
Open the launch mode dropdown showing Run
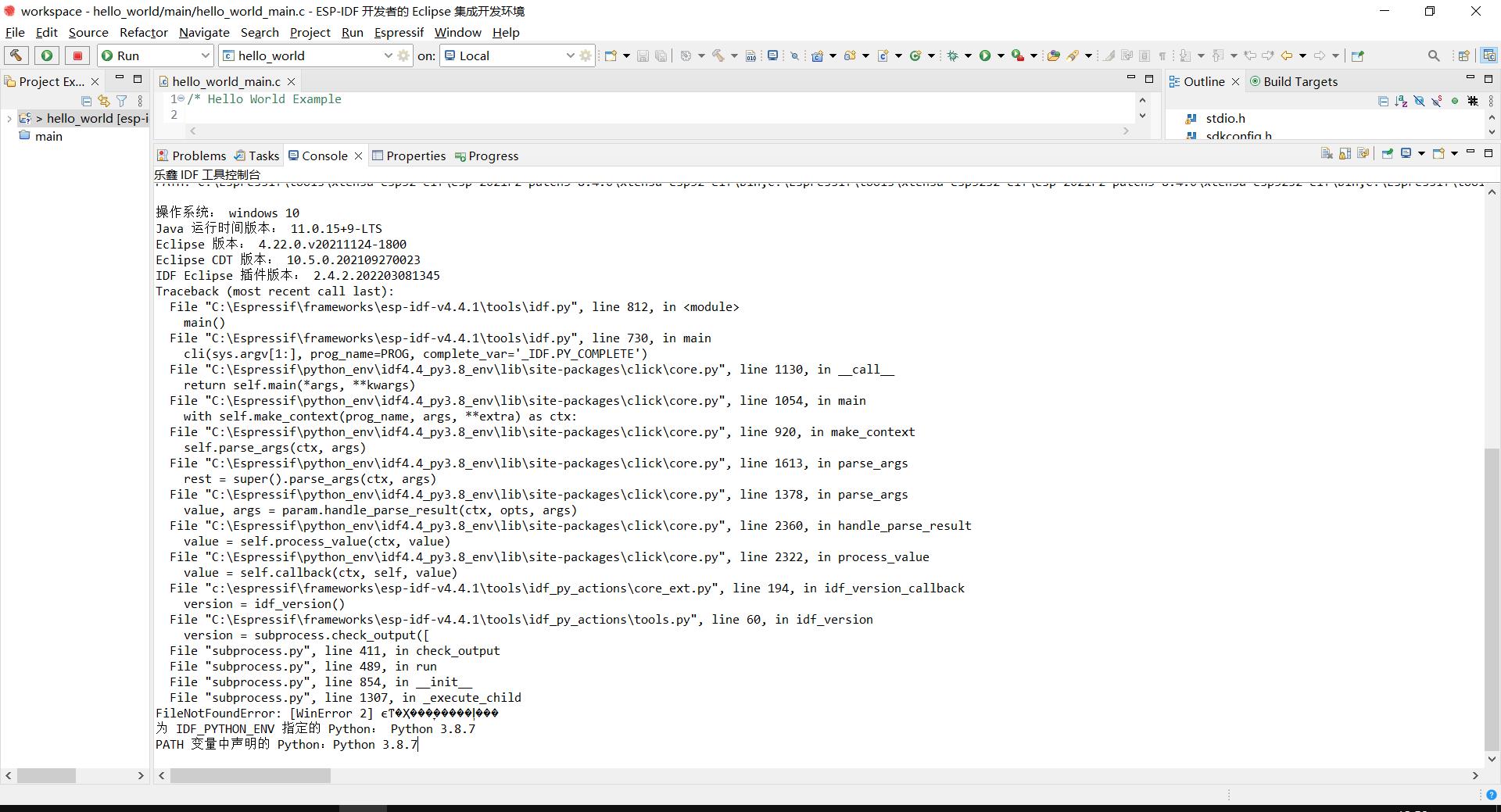click(155, 55)
